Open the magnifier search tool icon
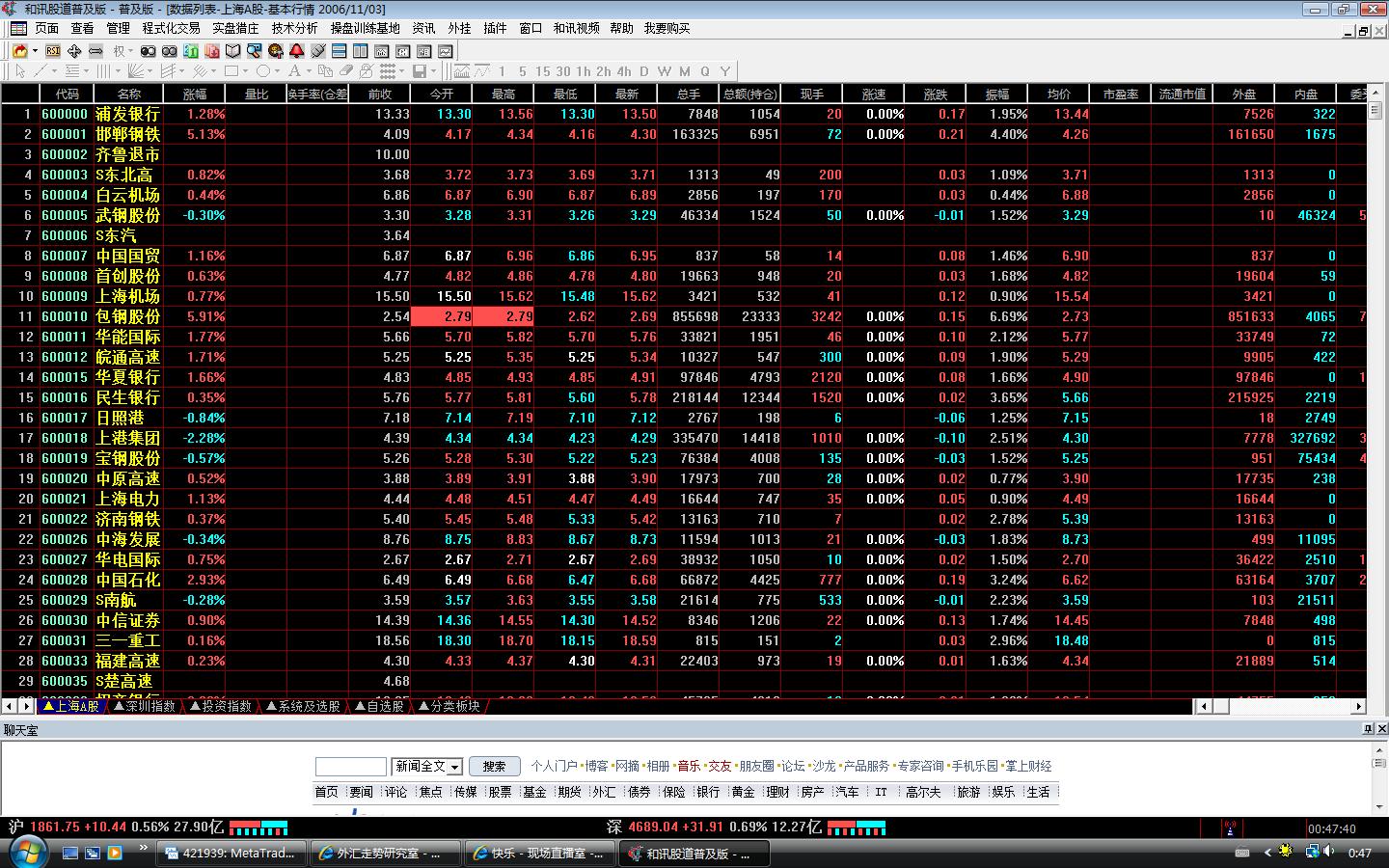Viewport: 1389px width, 868px height. coord(254,50)
